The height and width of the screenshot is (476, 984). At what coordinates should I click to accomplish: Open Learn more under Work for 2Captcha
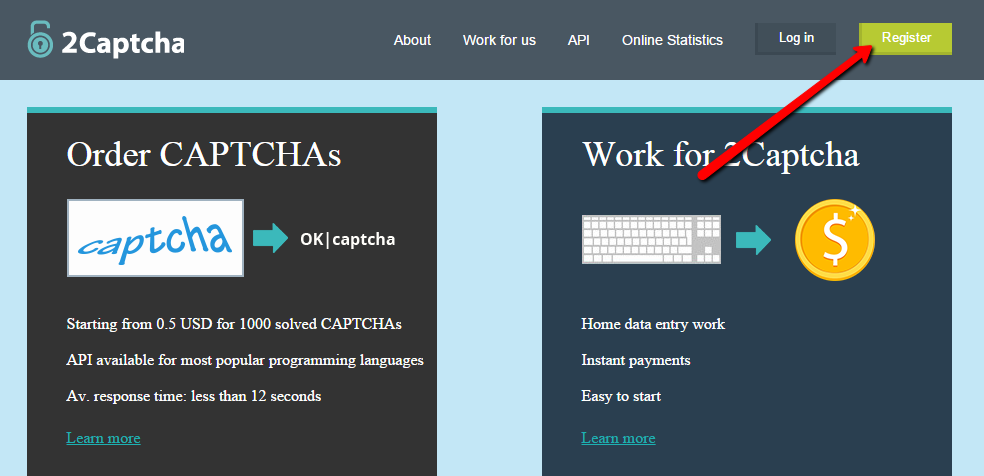click(618, 438)
